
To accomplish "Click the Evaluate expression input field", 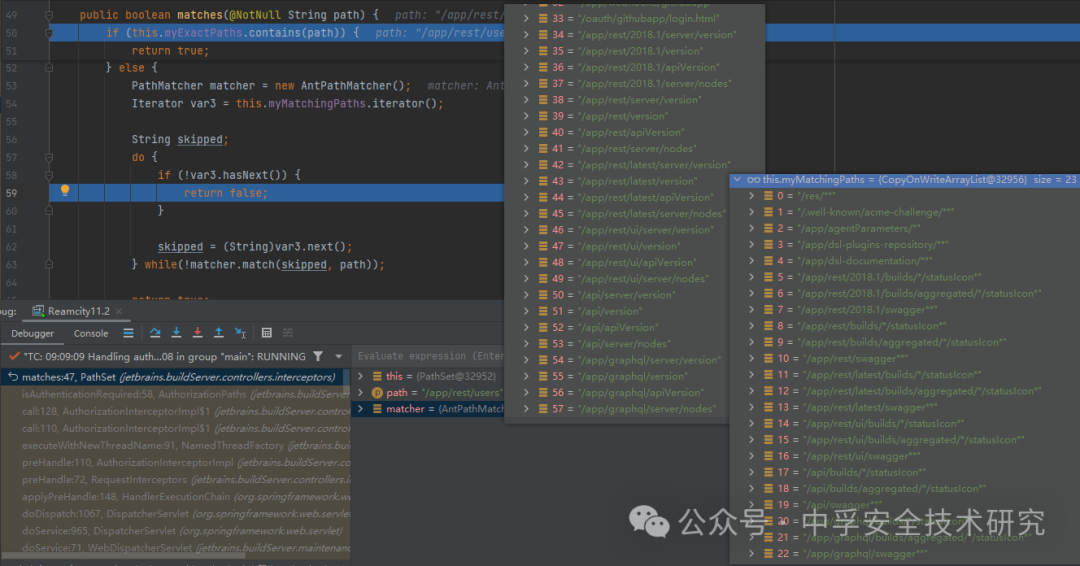I will coord(428,356).
